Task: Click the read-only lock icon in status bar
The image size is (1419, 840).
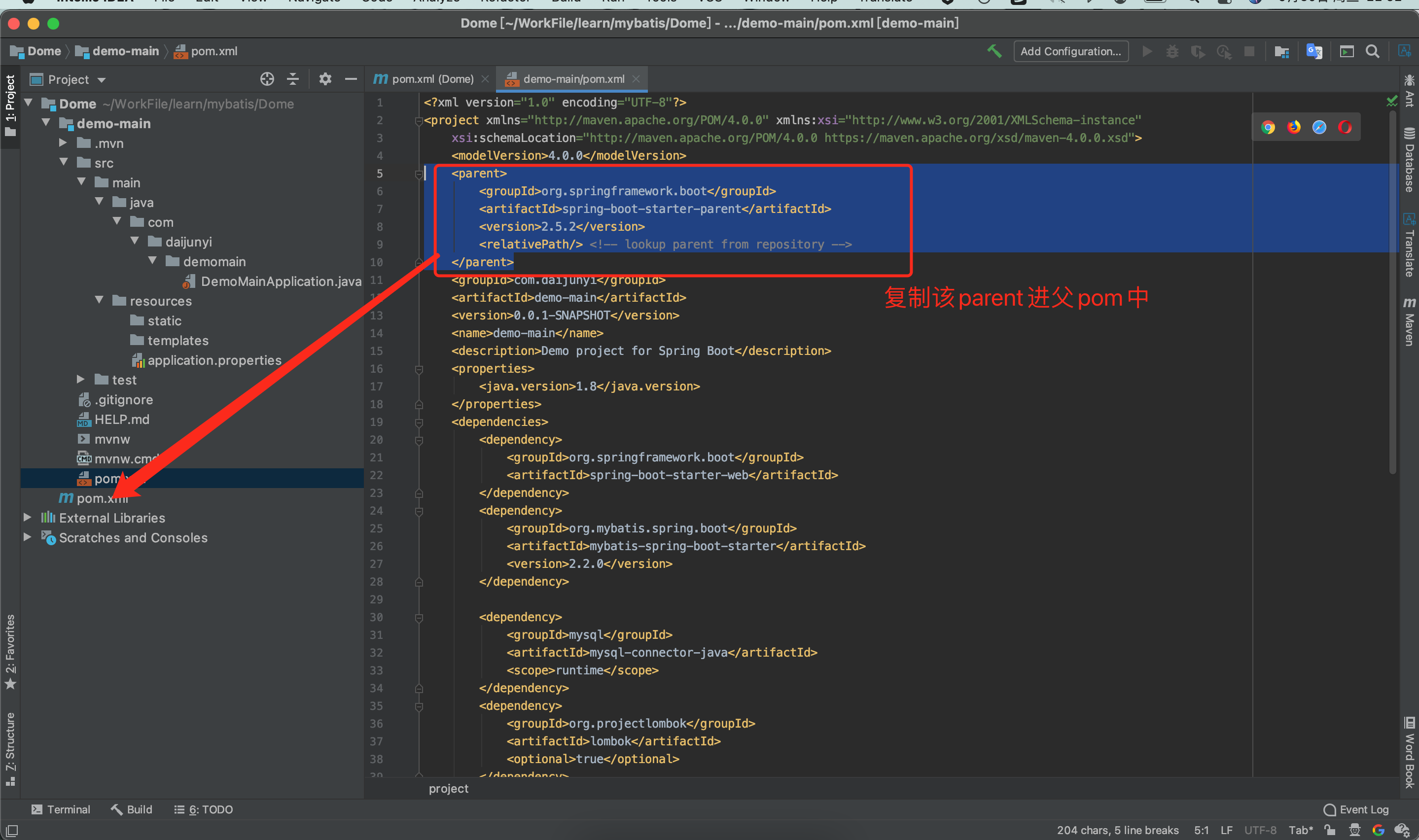Action: click(x=1330, y=830)
